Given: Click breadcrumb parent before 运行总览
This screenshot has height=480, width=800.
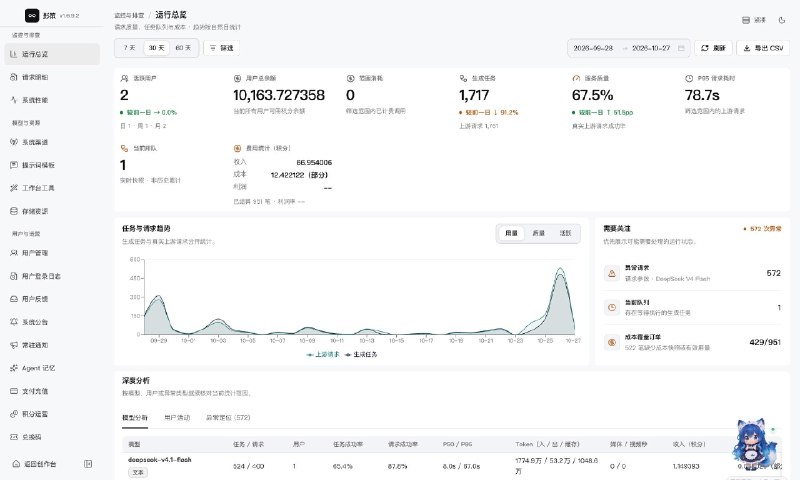Looking at the screenshot, I should coord(129,15).
